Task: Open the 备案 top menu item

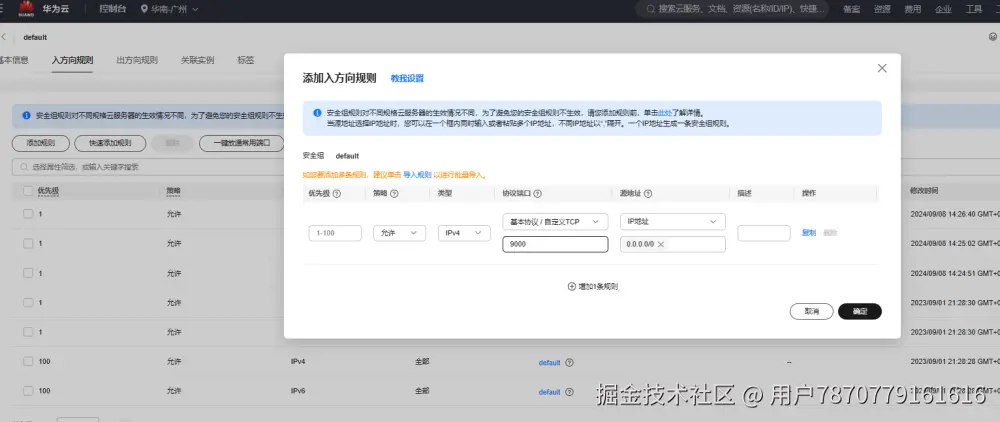Action: click(x=851, y=10)
